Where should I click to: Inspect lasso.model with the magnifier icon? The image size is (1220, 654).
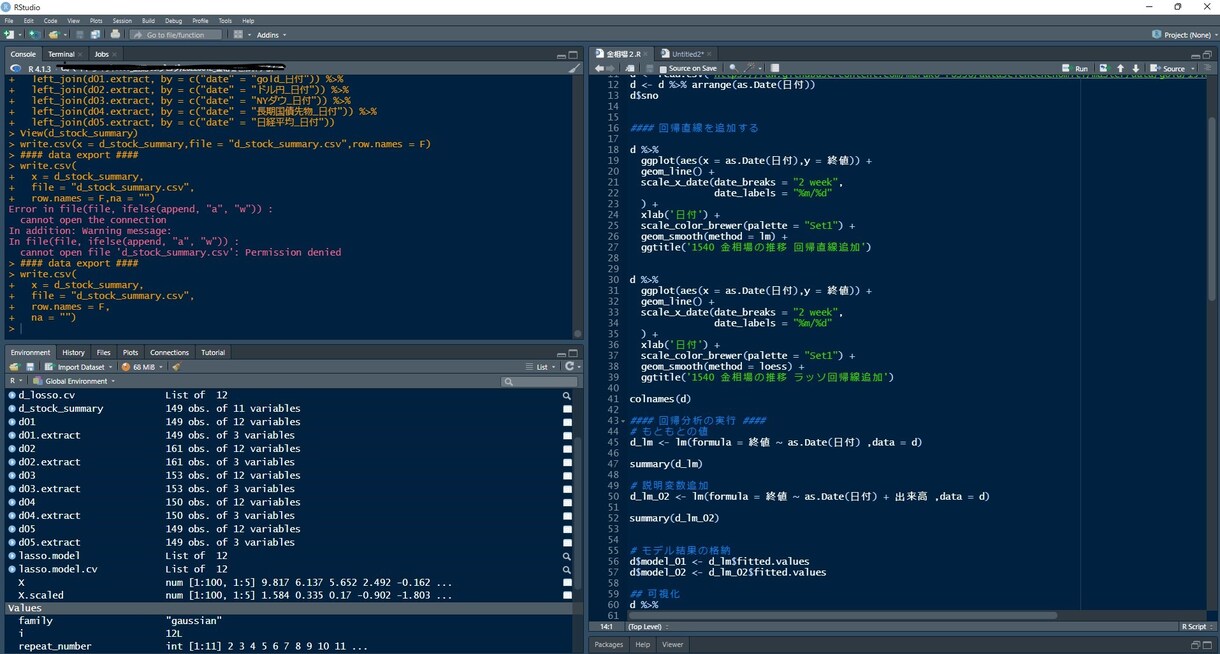567,556
